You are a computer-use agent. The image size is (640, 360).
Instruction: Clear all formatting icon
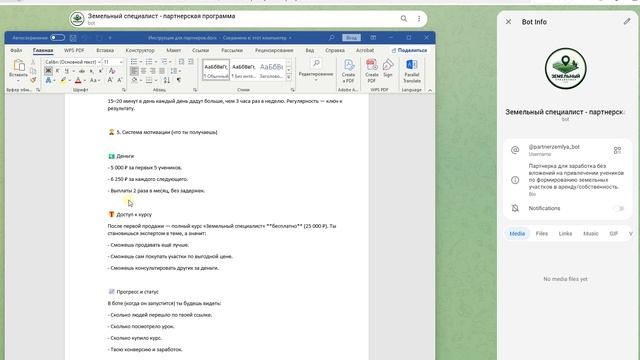[x=112, y=71]
